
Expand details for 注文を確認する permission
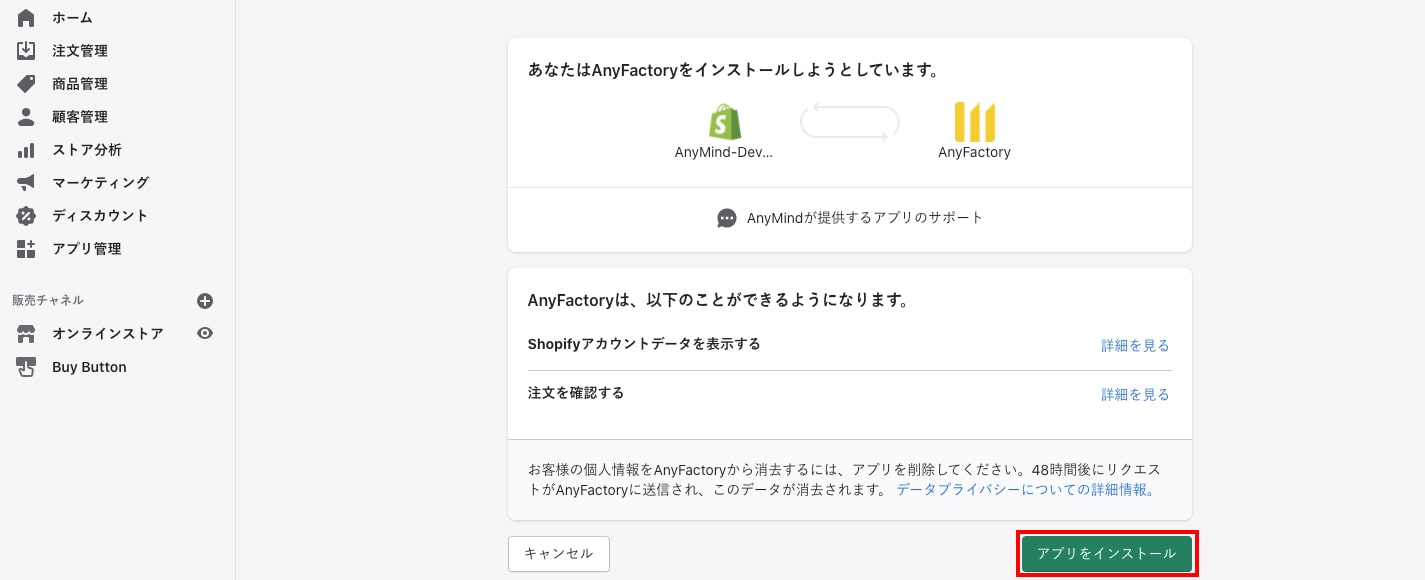coord(1134,394)
